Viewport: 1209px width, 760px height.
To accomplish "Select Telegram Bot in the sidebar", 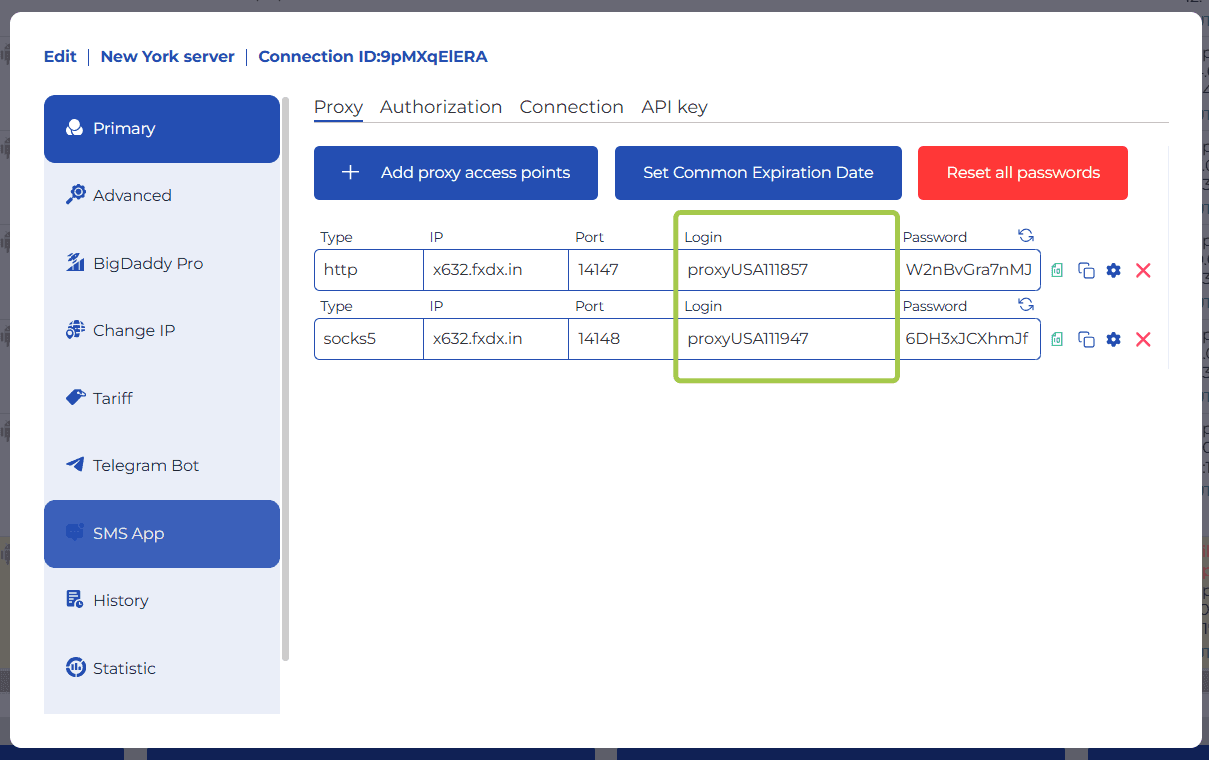I will 145,466.
